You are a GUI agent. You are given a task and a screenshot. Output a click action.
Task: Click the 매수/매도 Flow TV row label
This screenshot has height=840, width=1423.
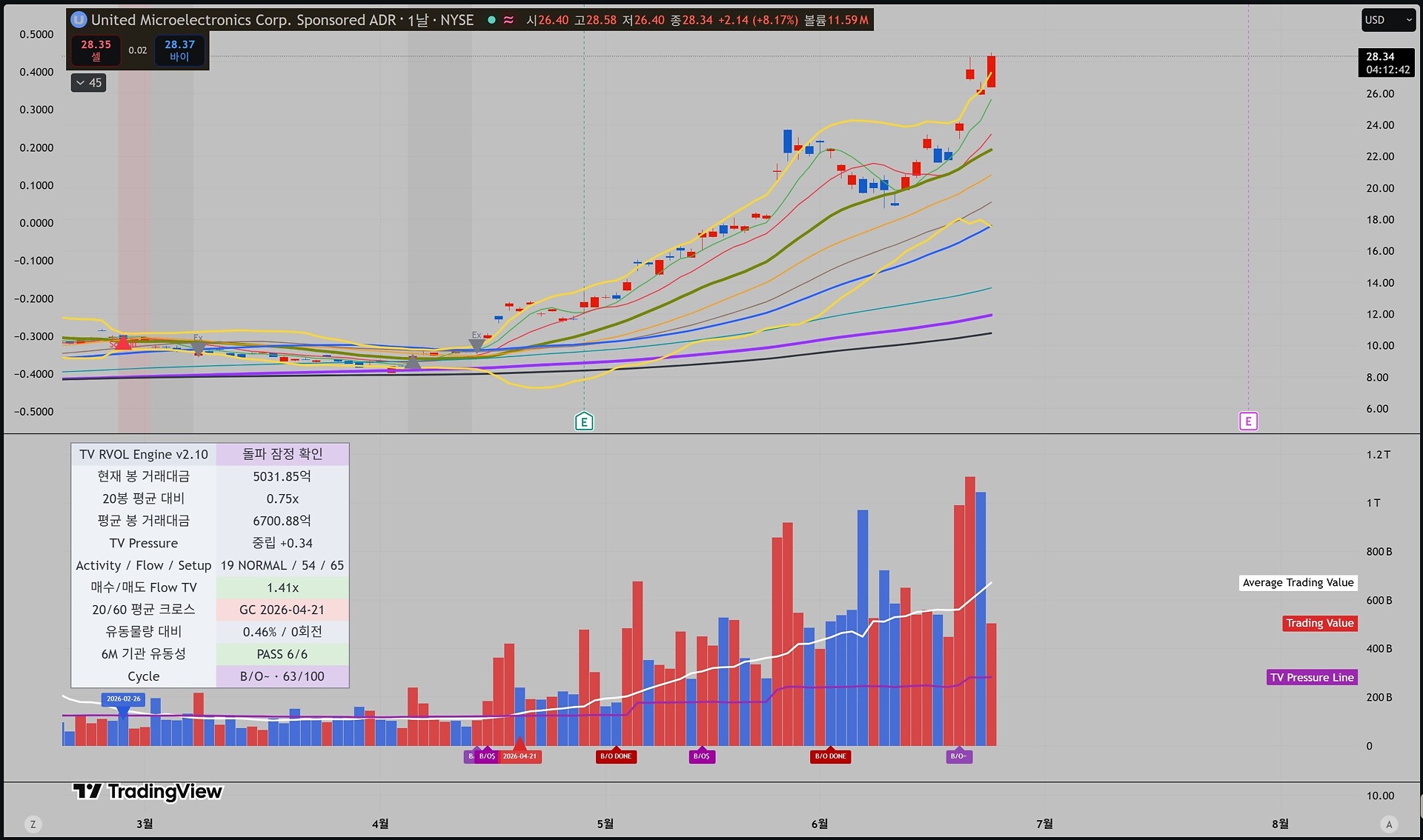pyautogui.click(x=144, y=587)
